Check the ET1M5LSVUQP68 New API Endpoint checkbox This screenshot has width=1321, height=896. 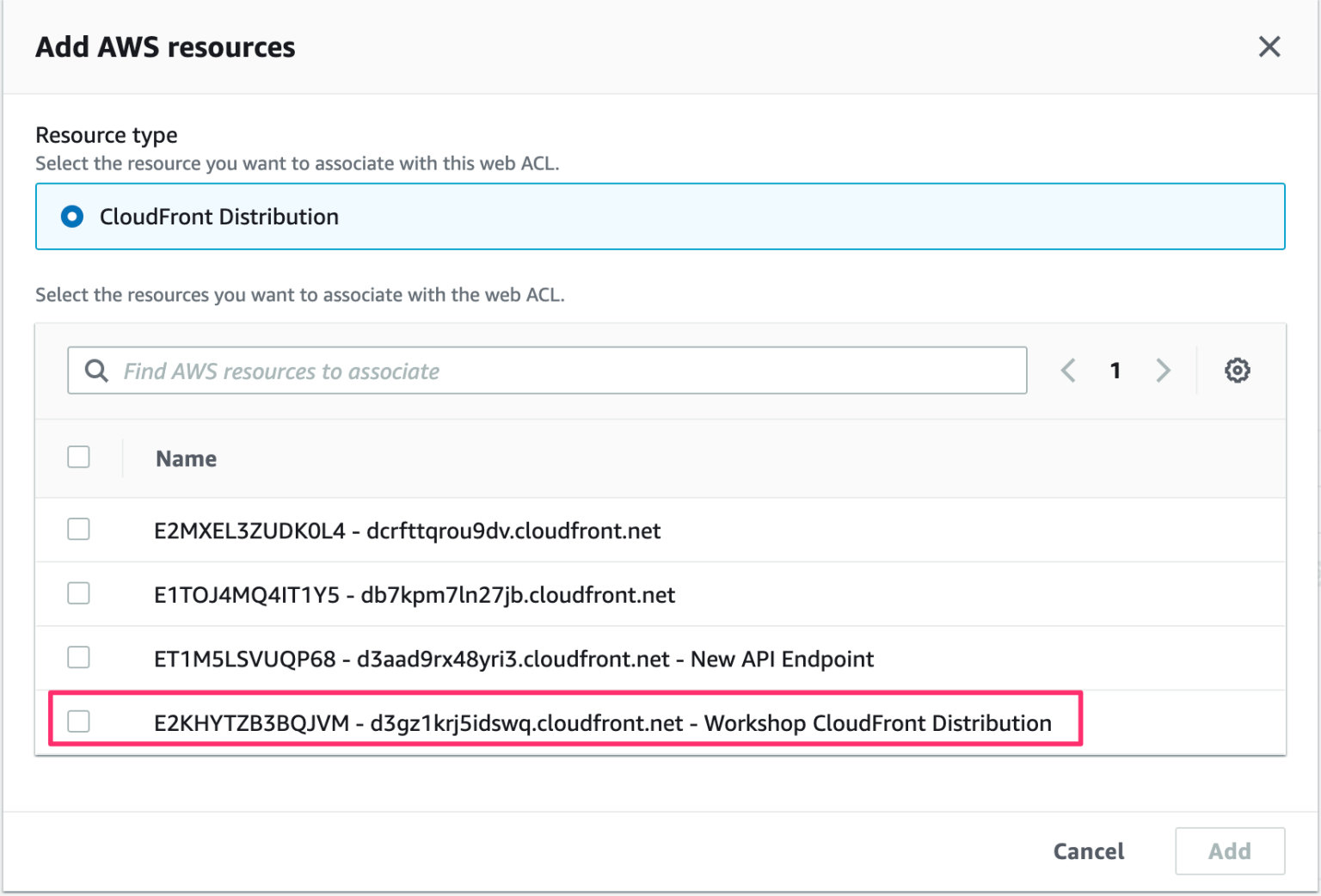(x=78, y=657)
